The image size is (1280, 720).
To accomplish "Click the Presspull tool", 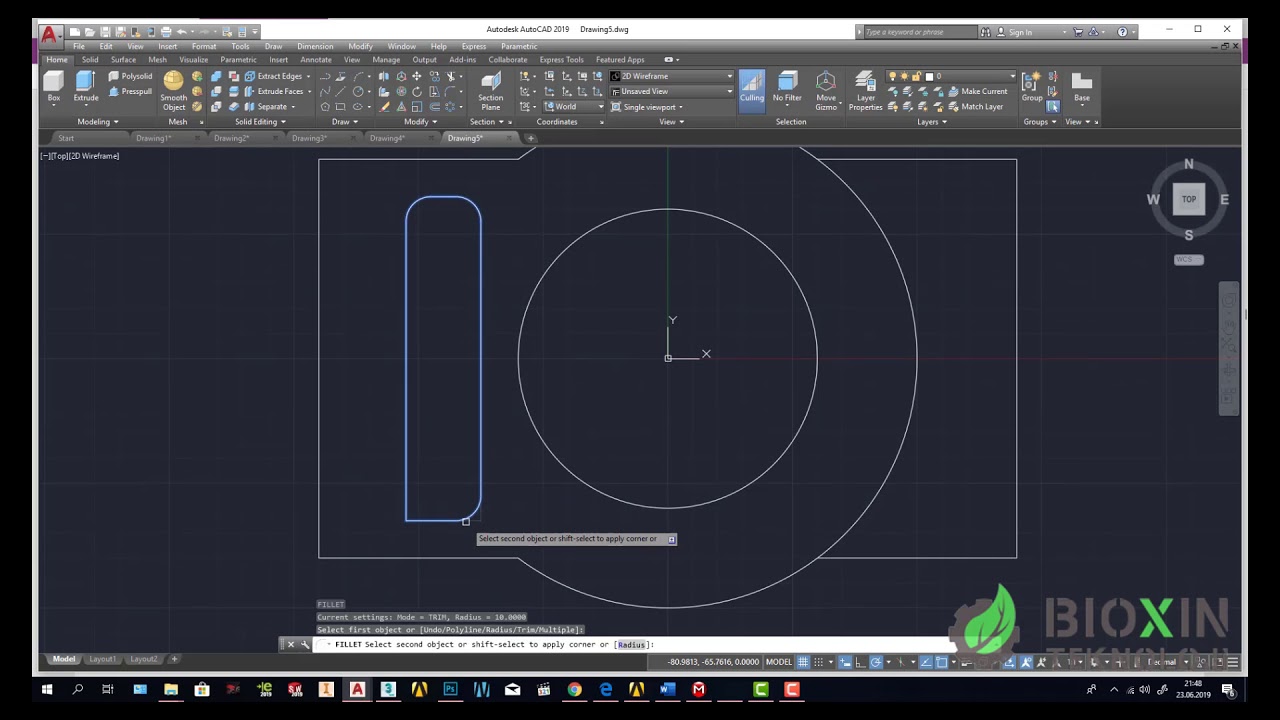I will point(130,91).
